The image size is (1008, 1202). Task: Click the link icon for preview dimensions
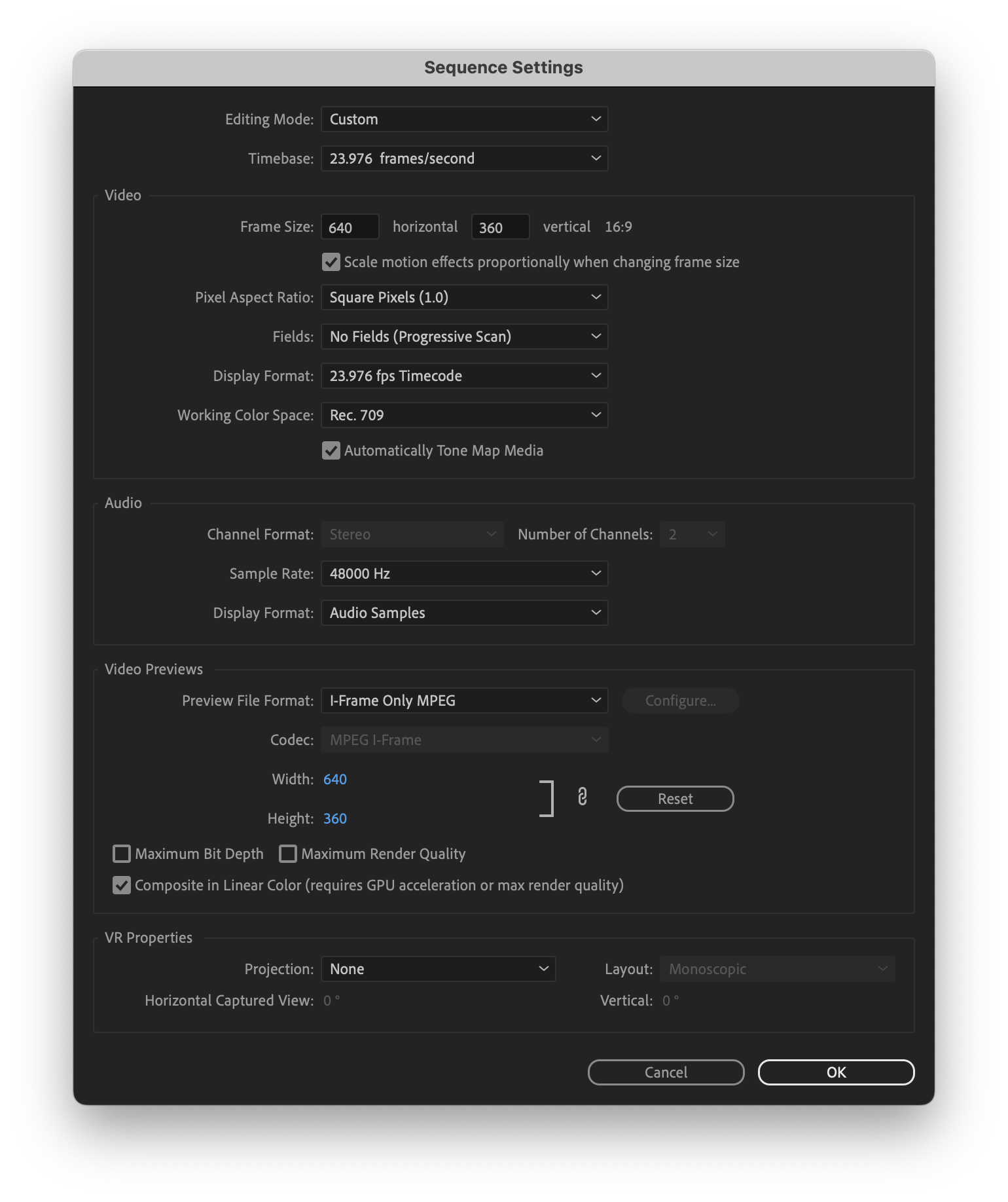(582, 797)
